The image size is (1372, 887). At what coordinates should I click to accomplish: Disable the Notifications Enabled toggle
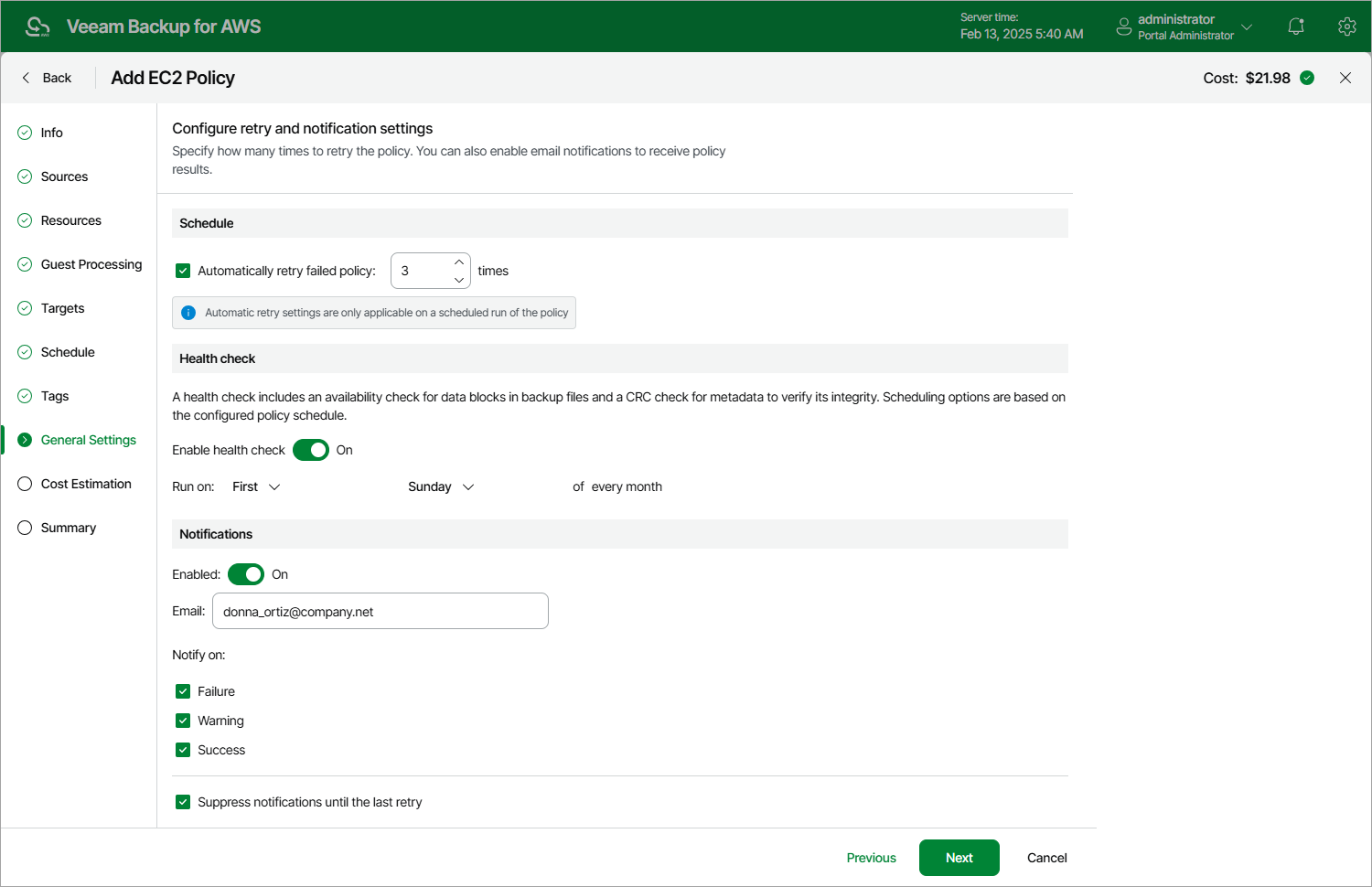click(x=246, y=574)
